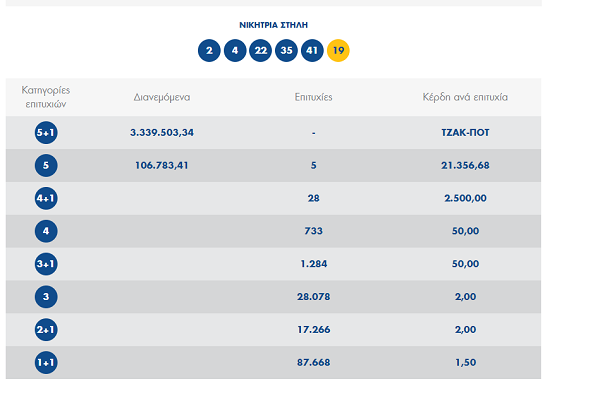Image resolution: width=600 pixels, height=403 pixels.
Task: Click the winning number ball 22
Action: (x=261, y=50)
